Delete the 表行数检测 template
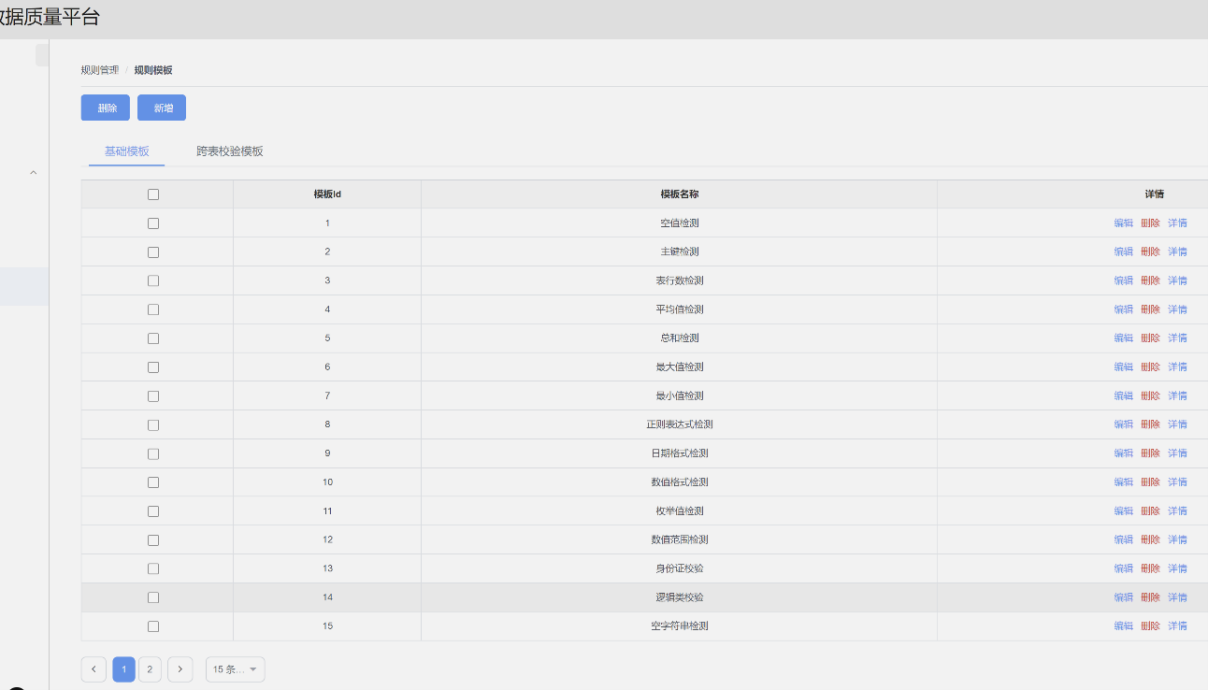The width and height of the screenshot is (1208, 690). [1150, 281]
